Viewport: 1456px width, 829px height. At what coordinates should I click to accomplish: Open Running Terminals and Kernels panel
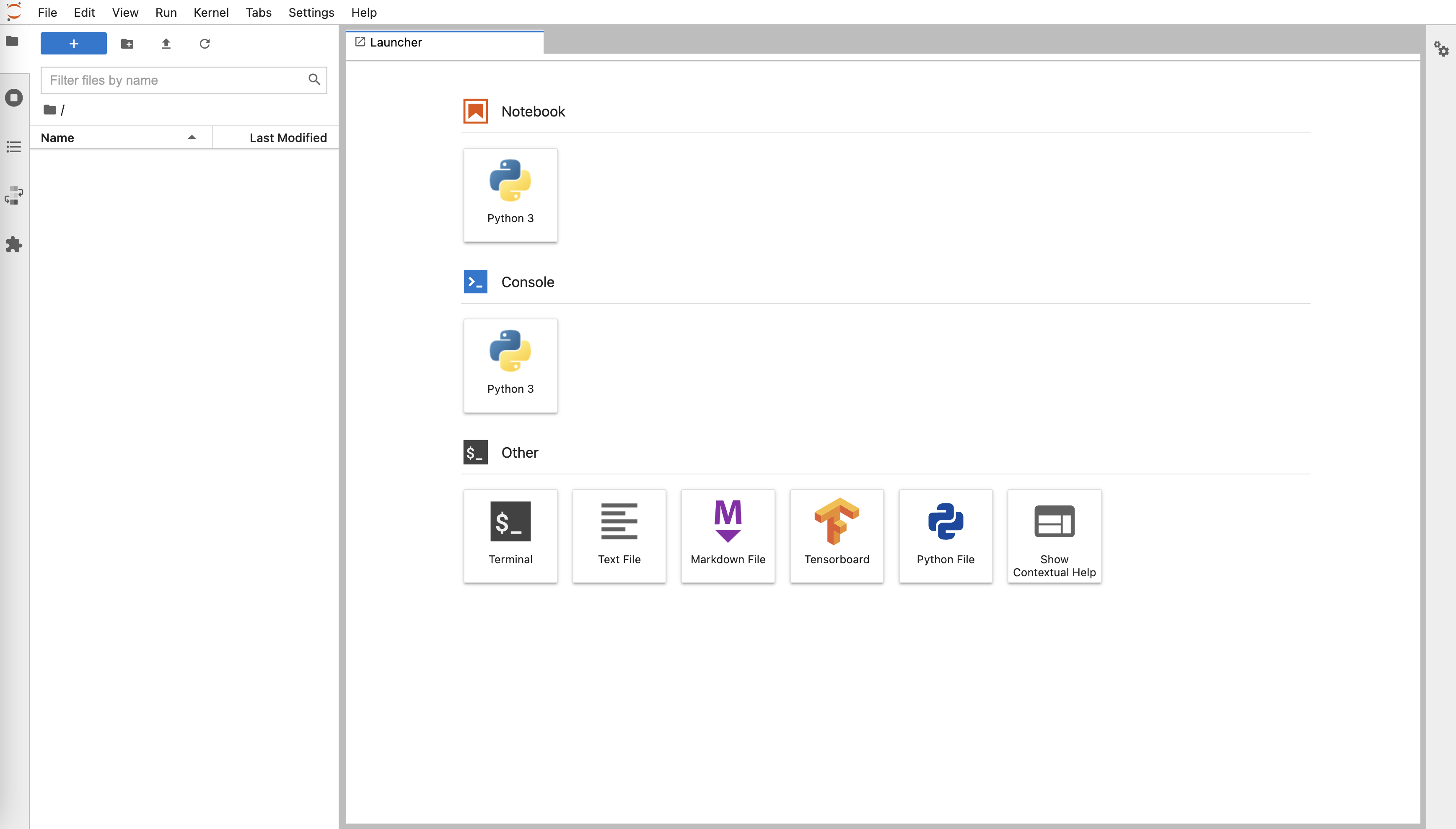coord(14,98)
